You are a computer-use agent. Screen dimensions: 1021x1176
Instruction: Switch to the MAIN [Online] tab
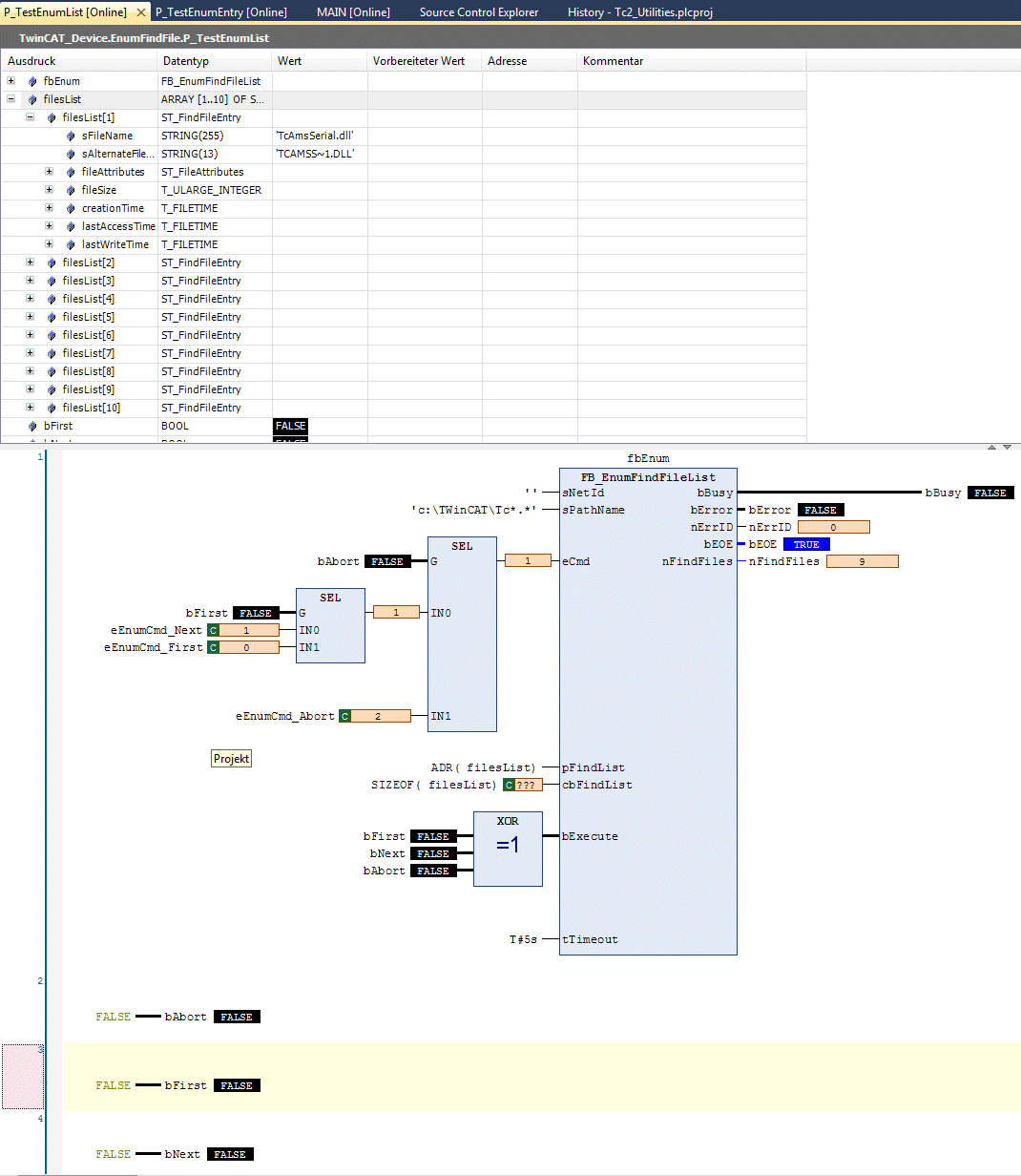pyautogui.click(x=353, y=12)
